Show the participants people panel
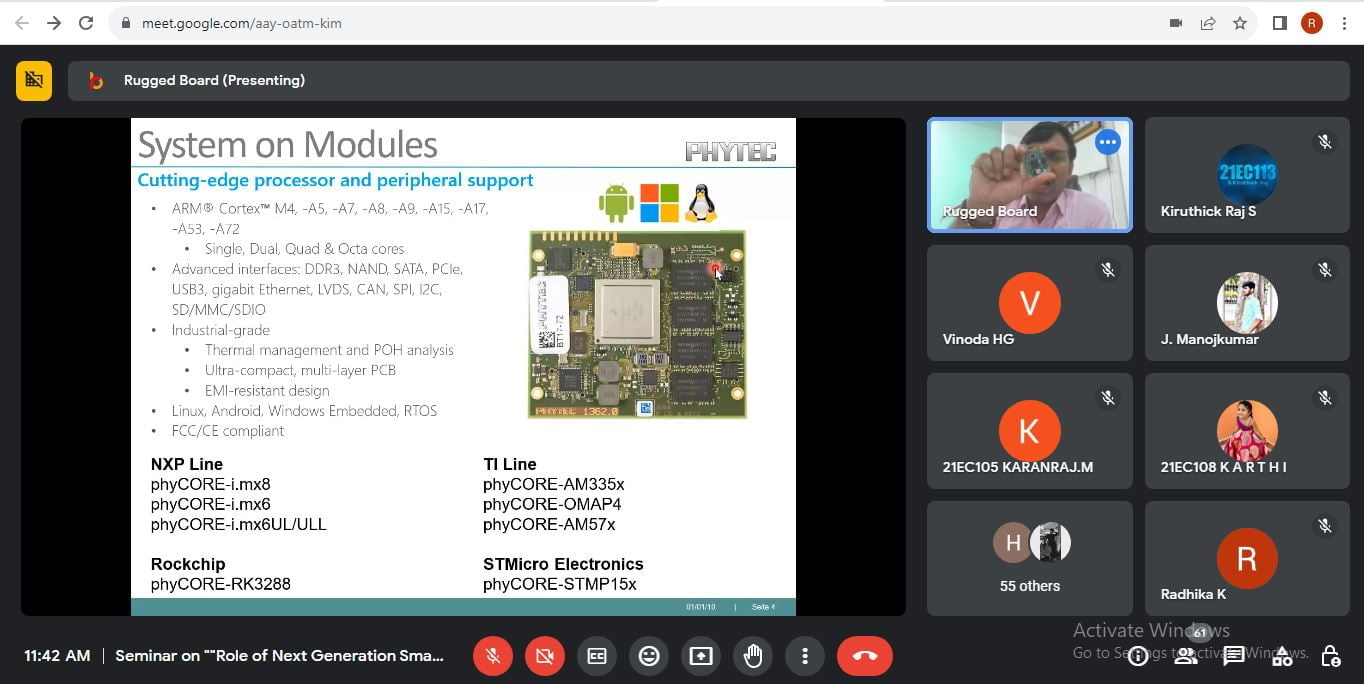The width and height of the screenshot is (1364, 684). [1186, 656]
